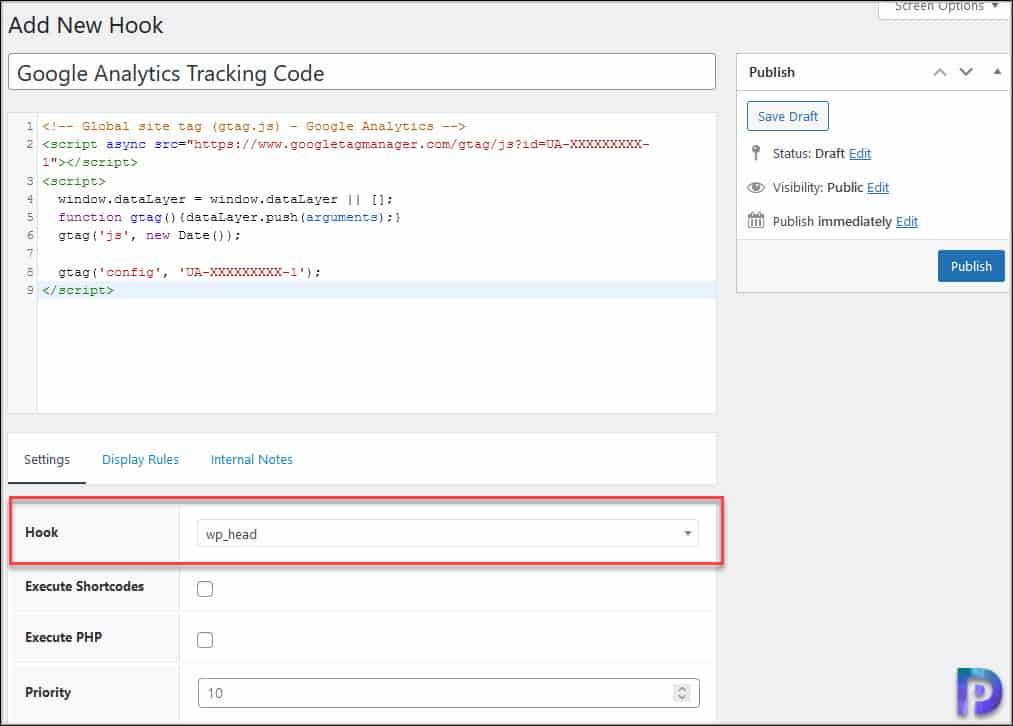The width and height of the screenshot is (1013, 726).
Task: Click the Priority label
Action: coord(48,692)
